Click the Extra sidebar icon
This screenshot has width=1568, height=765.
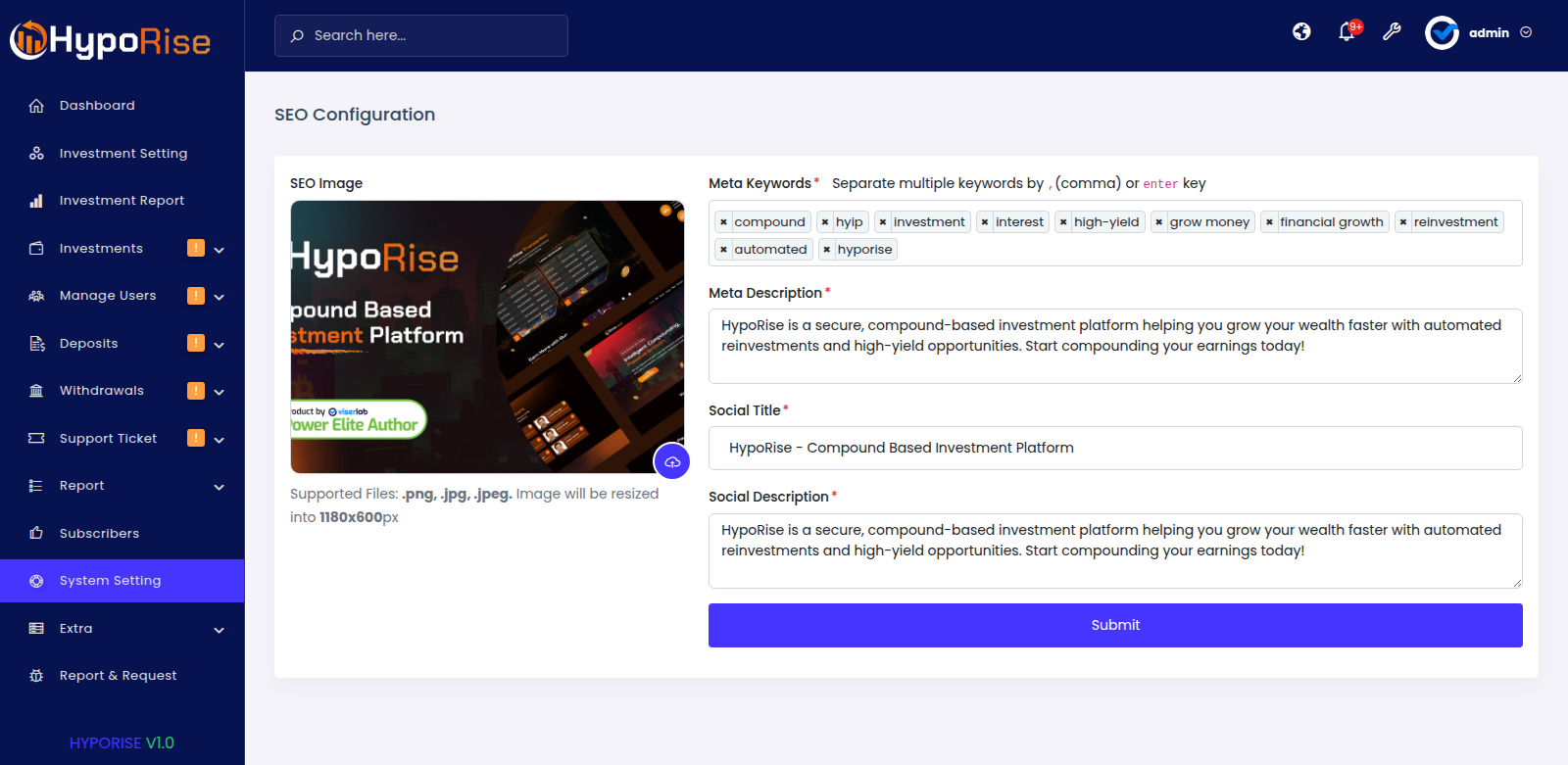tap(36, 629)
